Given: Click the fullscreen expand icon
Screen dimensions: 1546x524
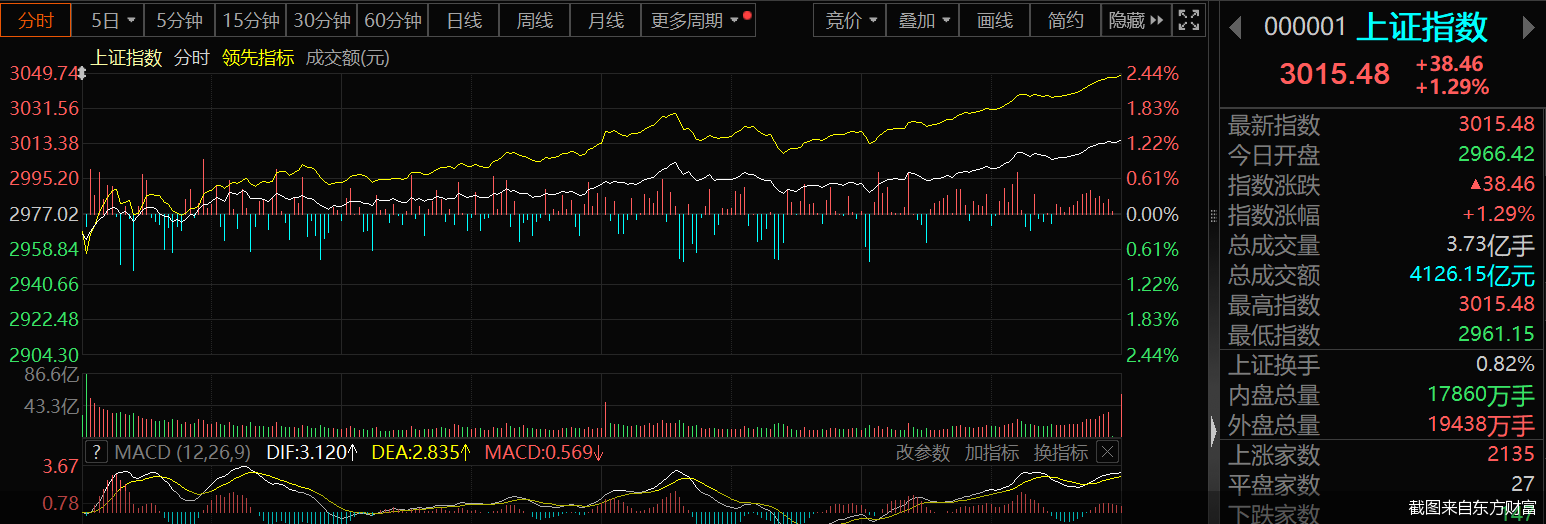Looking at the screenshot, I should pyautogui.click(x=1188, y=20).
